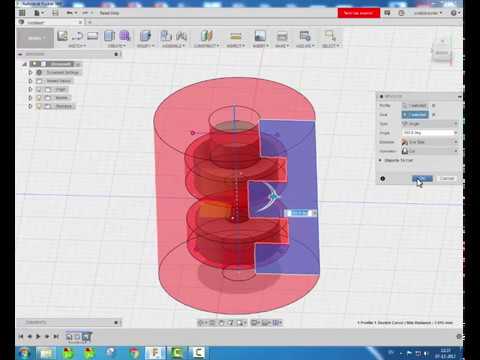Add a new document tab
Viewport: 480px width, 360px height.
point(89,22)
